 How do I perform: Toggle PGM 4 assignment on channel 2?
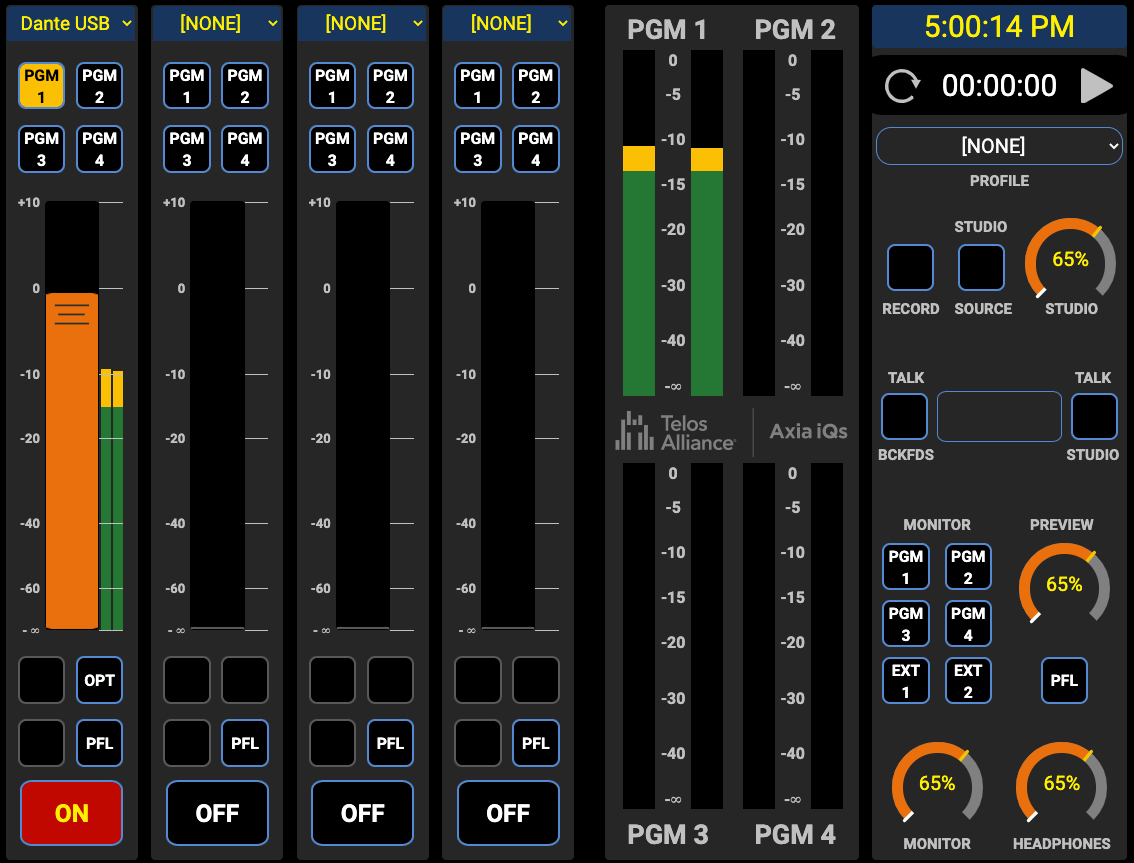point(244,149)
